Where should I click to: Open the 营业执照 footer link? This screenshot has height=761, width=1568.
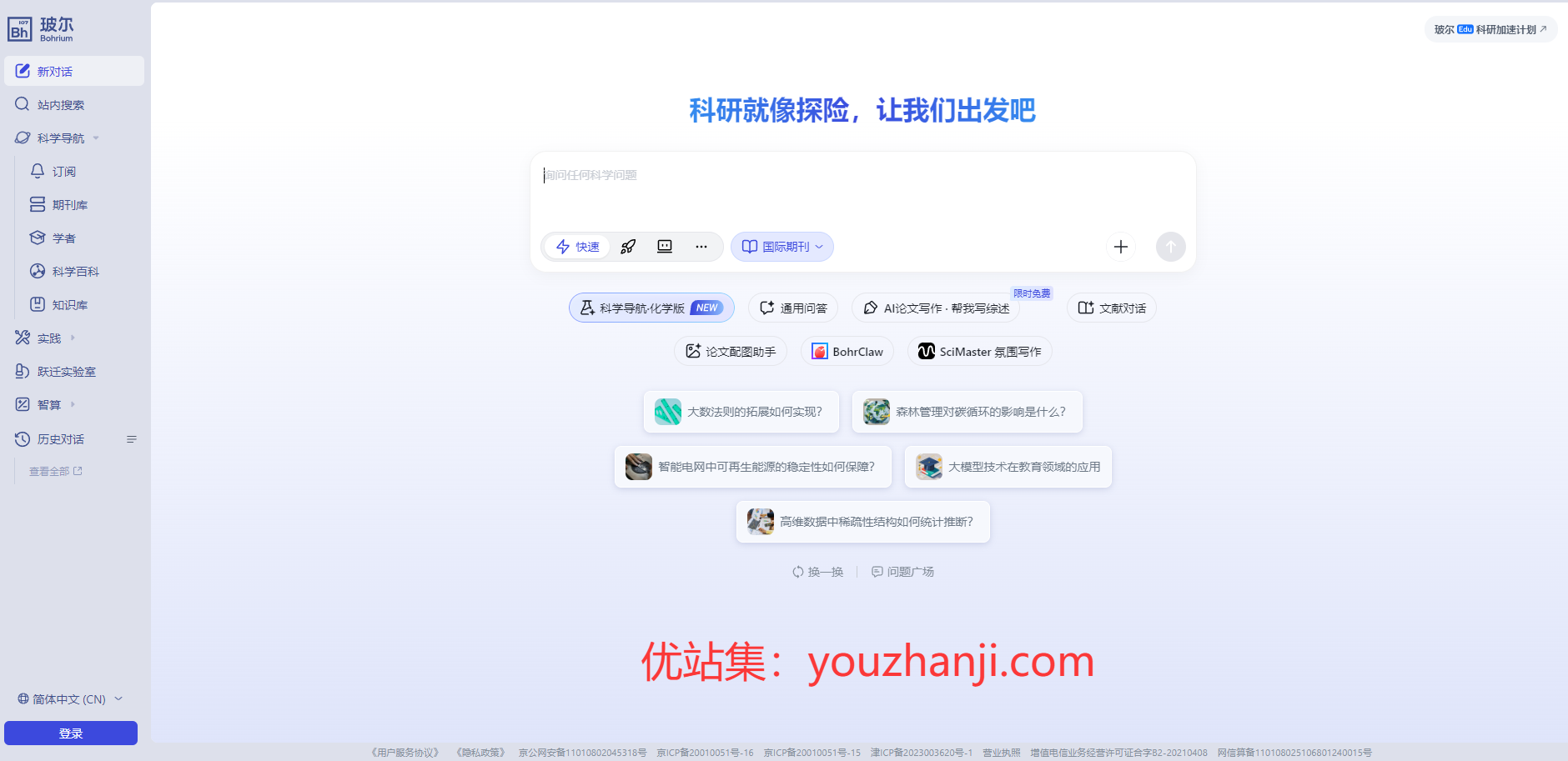tap(1001, 753)
